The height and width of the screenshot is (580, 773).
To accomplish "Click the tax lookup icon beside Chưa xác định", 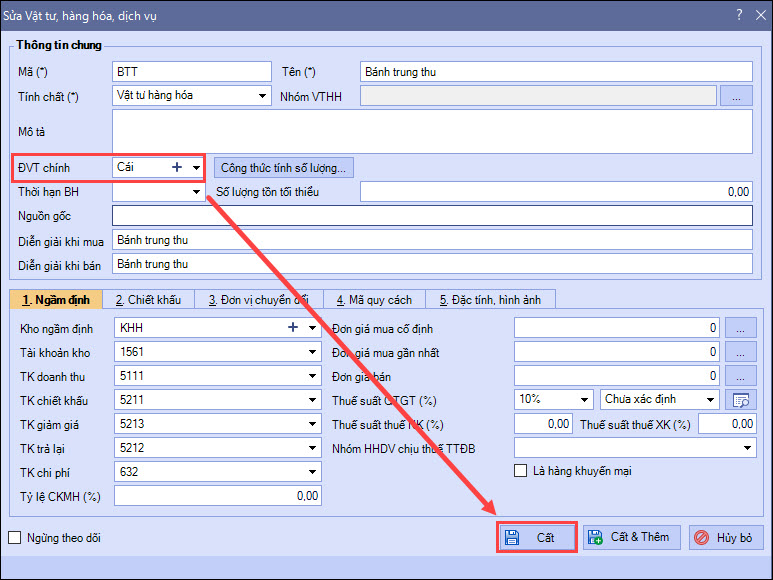I will (741, 400).
